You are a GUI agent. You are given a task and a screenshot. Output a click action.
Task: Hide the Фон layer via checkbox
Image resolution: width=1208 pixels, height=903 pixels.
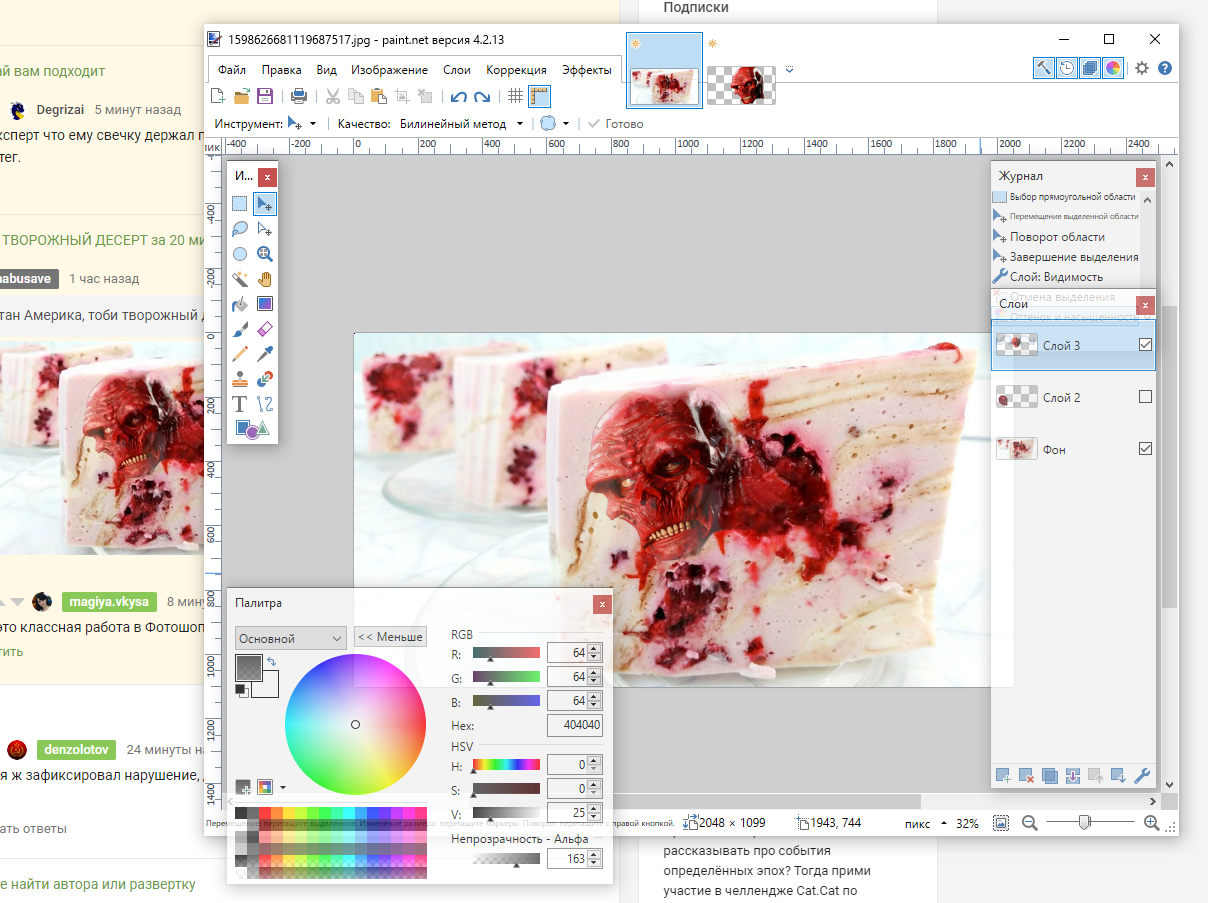click(x=1145, y=449)
